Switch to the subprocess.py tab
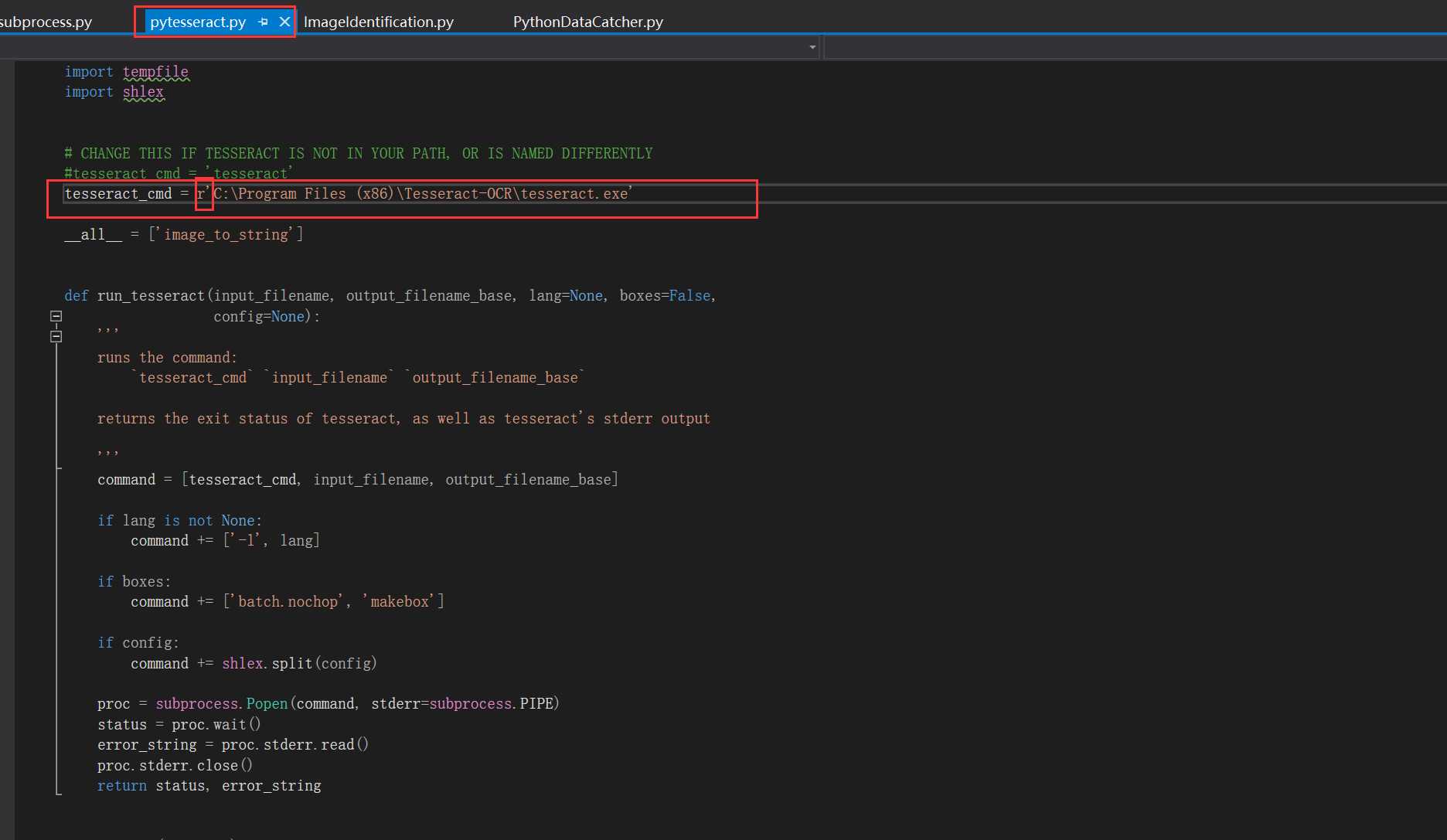The height and width of the screenshot is (840, 1447). tap(45, 22)
